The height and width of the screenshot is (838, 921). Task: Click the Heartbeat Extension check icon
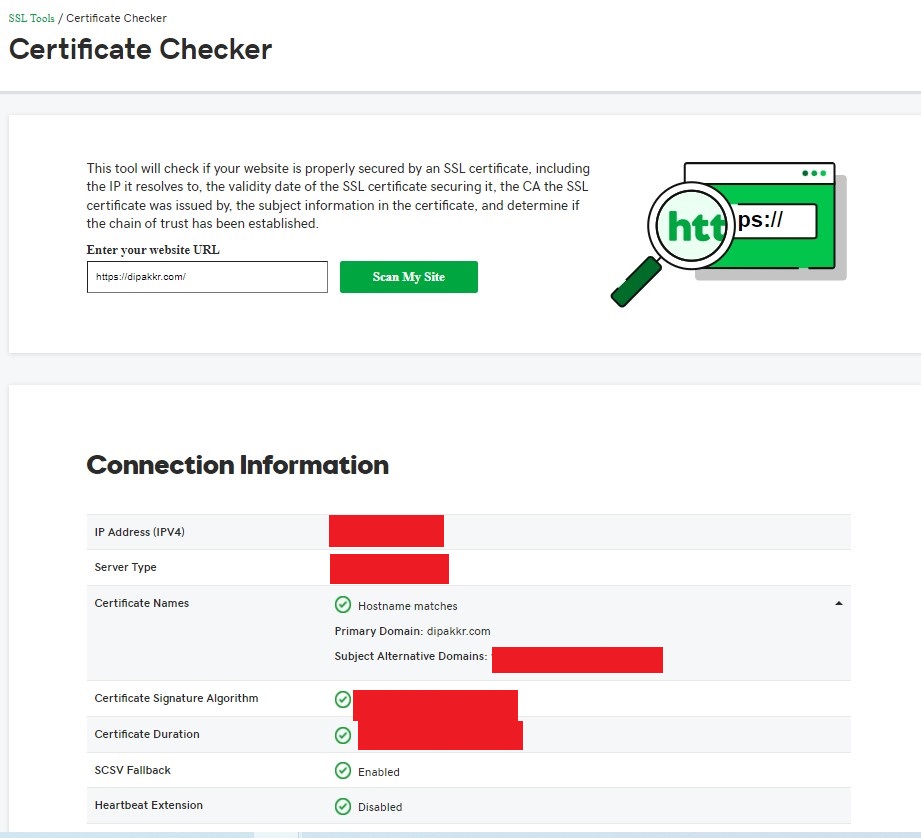(343, 806)
